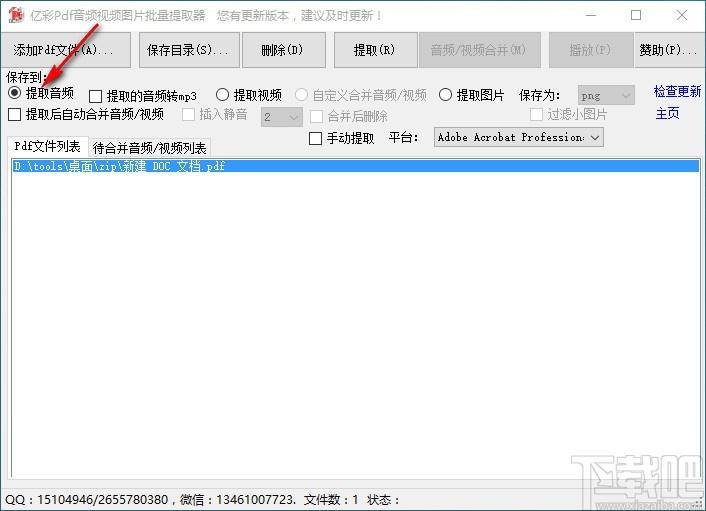Toggle the 合并后删除 checkbox
Image resolution: width=706 pixels, height=511 pixels.
point(317,117)
